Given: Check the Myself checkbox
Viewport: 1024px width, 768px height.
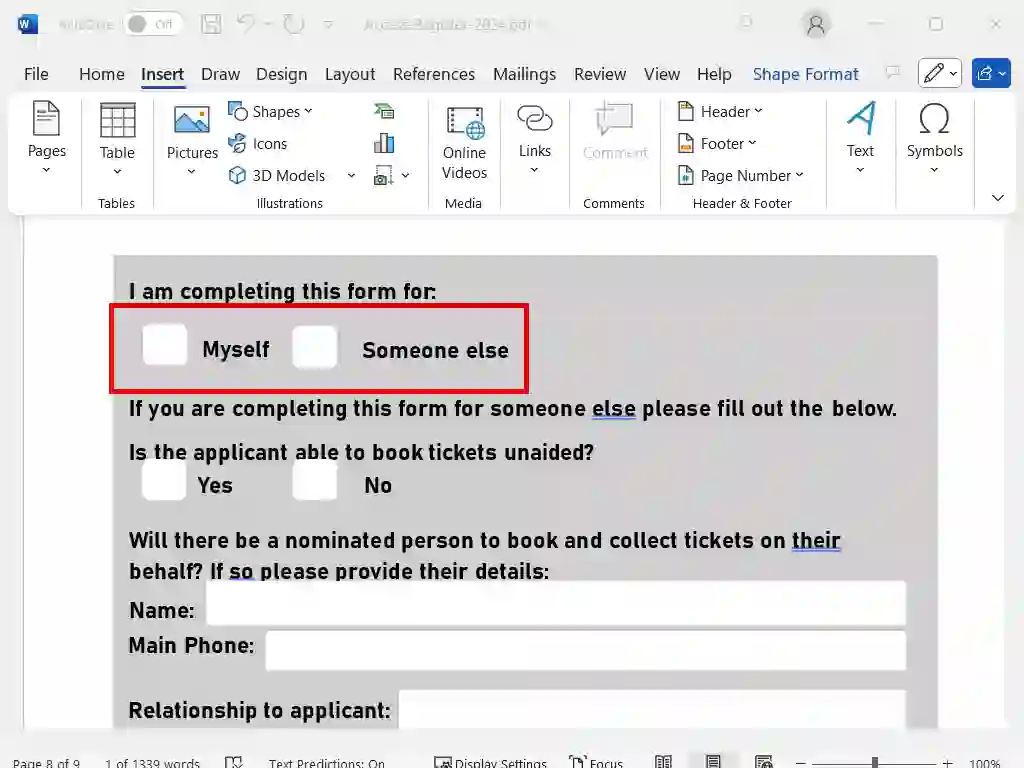Looking at the screenshot, I should [165, 346].
